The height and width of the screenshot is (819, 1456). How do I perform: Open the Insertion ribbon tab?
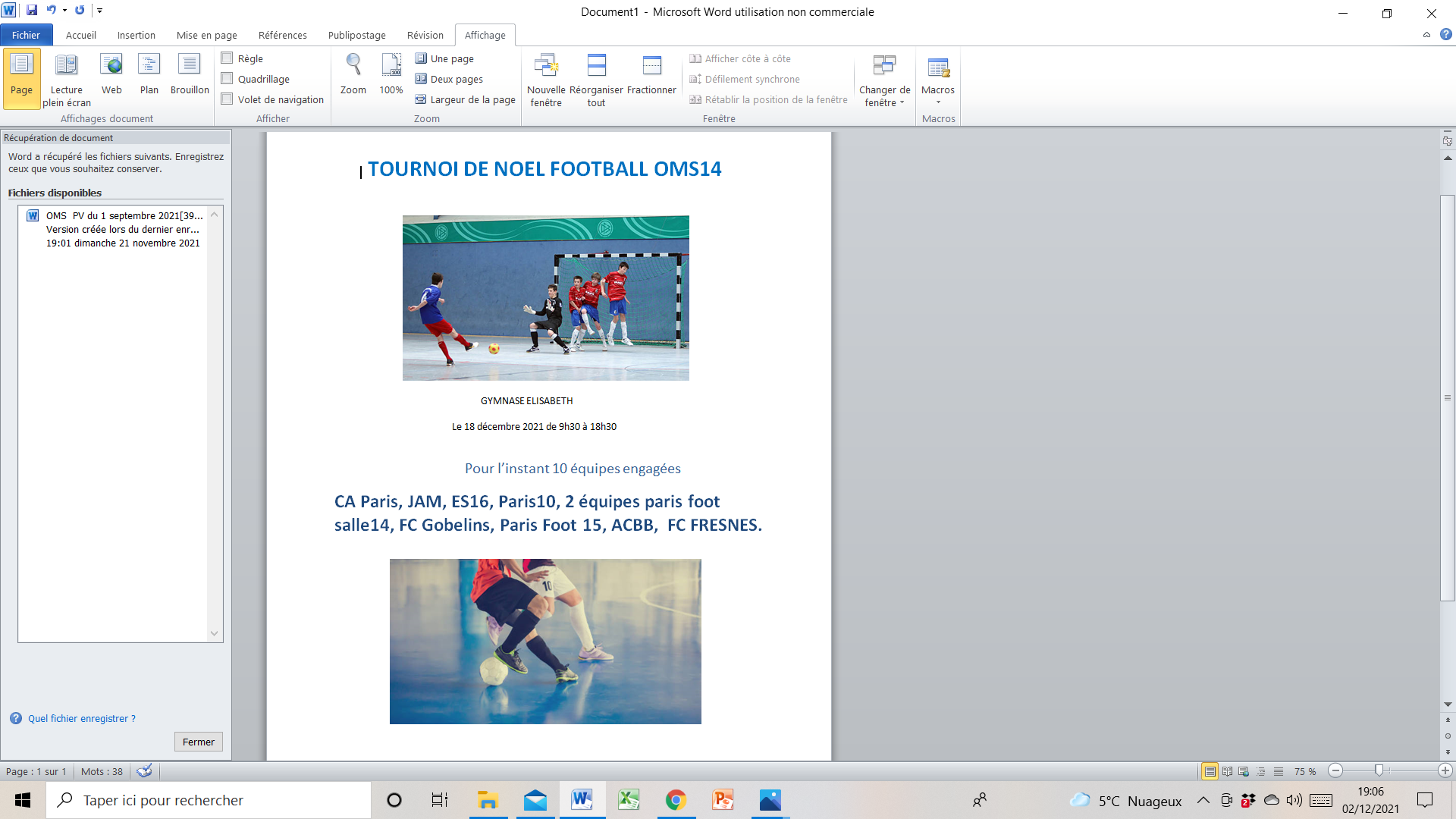(136, 35)
